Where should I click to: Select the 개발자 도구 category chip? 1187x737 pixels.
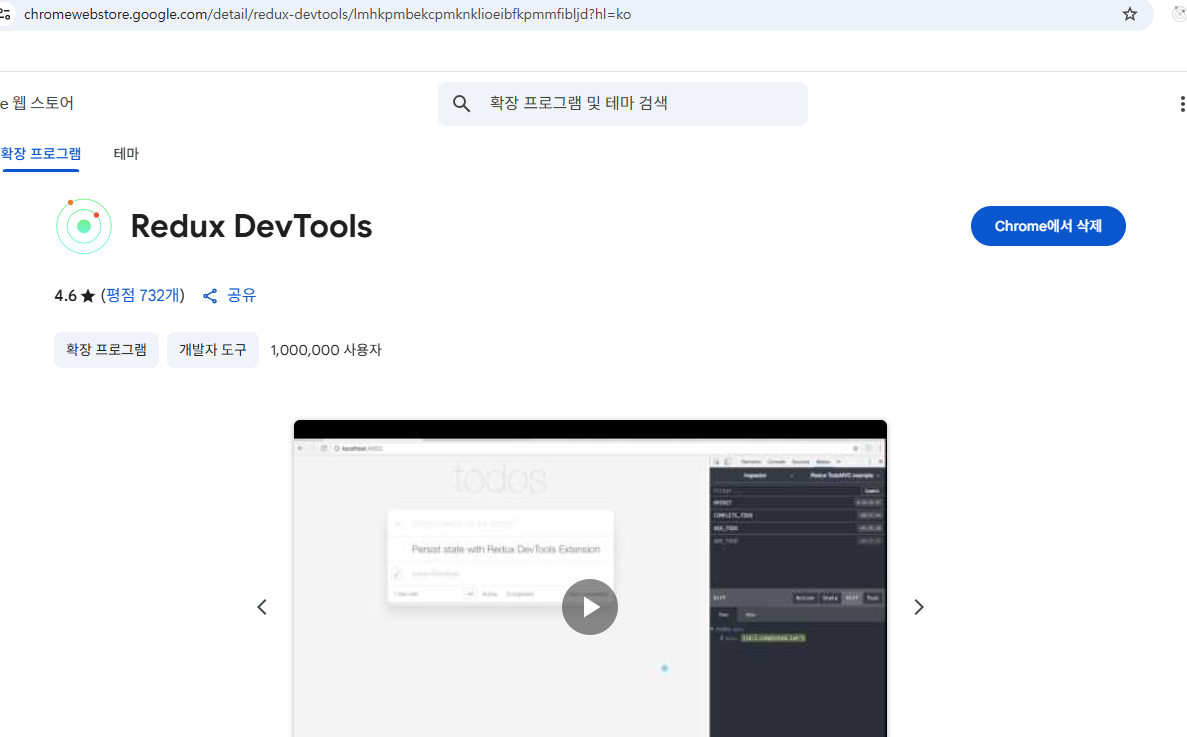coord(213,350)
